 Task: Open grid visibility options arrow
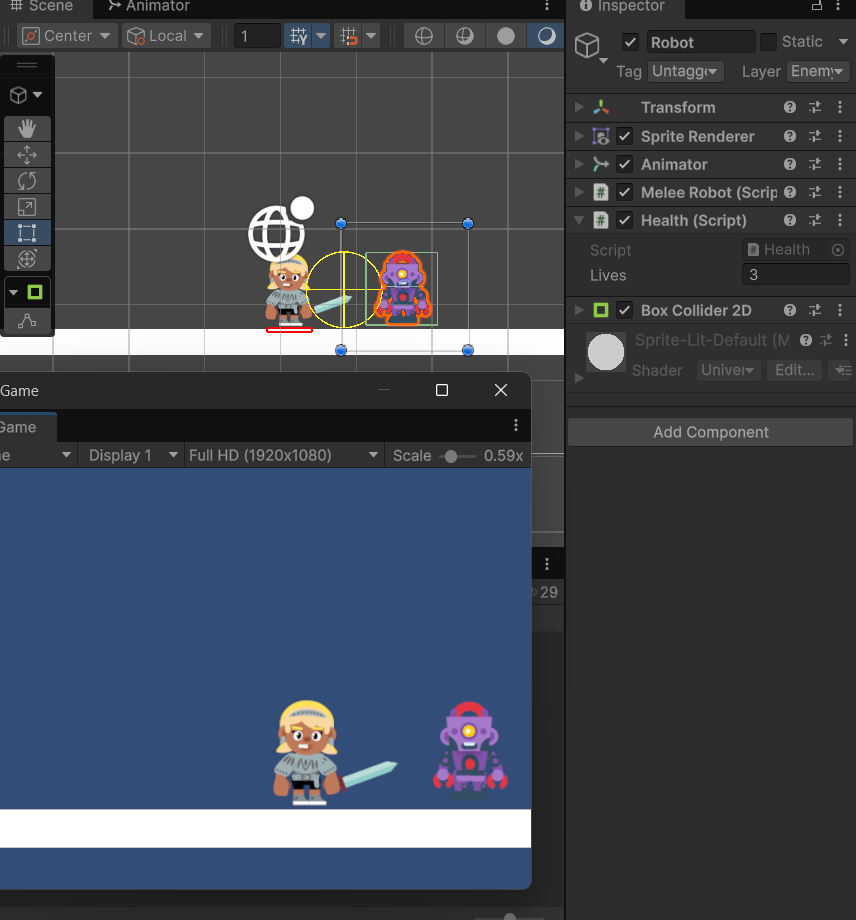(x=321, y=36)
